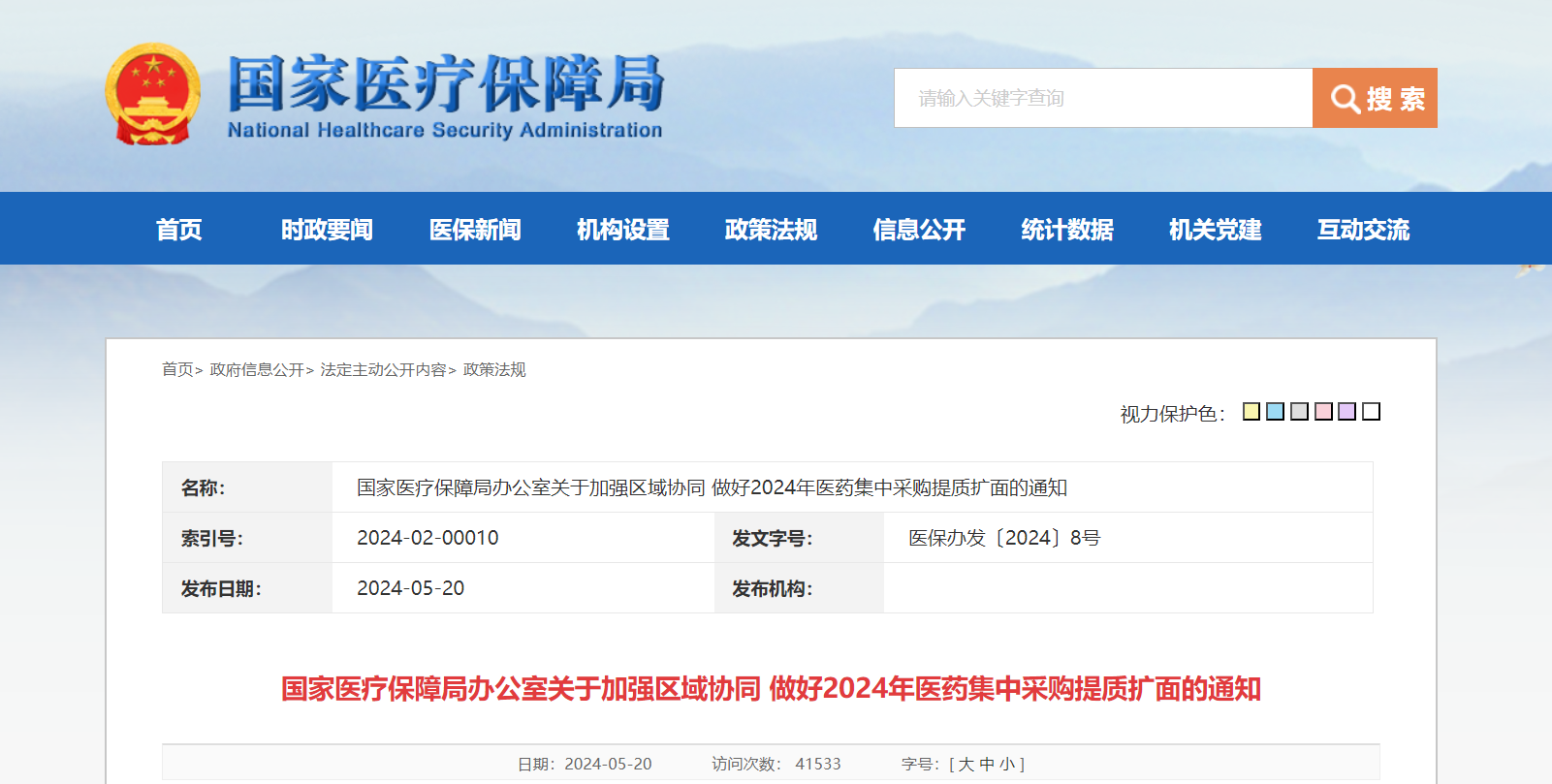Open the 首页 navigation menu item

[179, 230]
